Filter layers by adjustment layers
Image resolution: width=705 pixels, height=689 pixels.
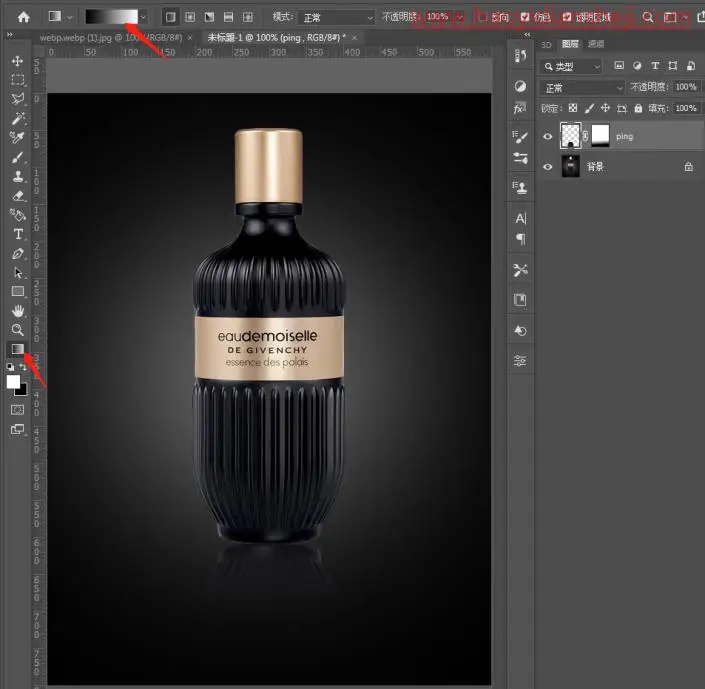(637, 66)
